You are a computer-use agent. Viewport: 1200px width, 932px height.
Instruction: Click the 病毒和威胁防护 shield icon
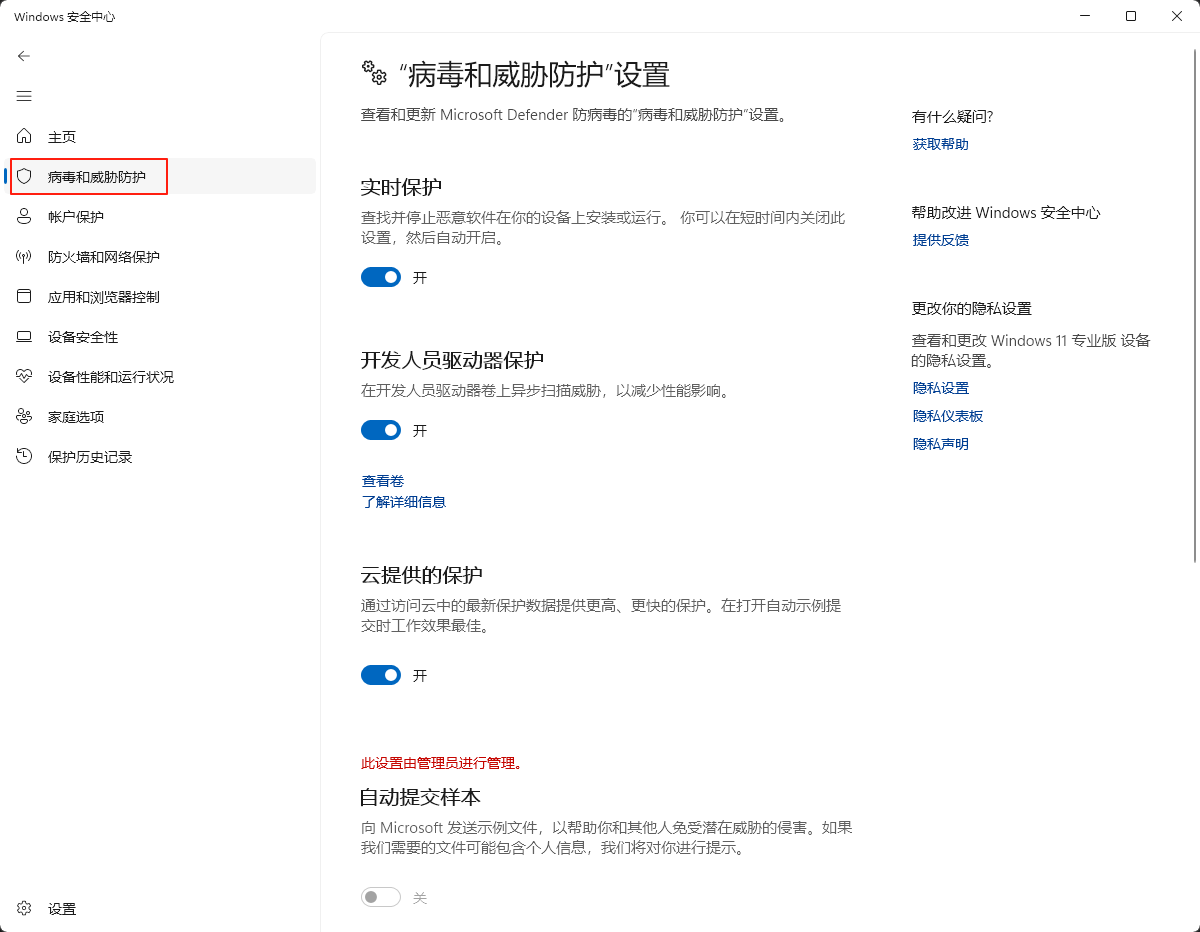tap(25, 176)
